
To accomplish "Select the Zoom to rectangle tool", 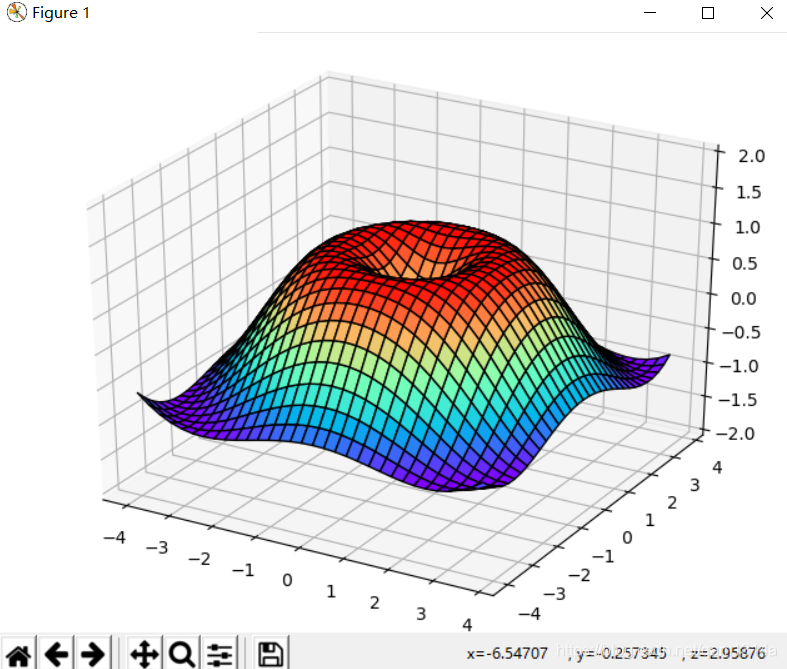I will (x=181, y=654).
